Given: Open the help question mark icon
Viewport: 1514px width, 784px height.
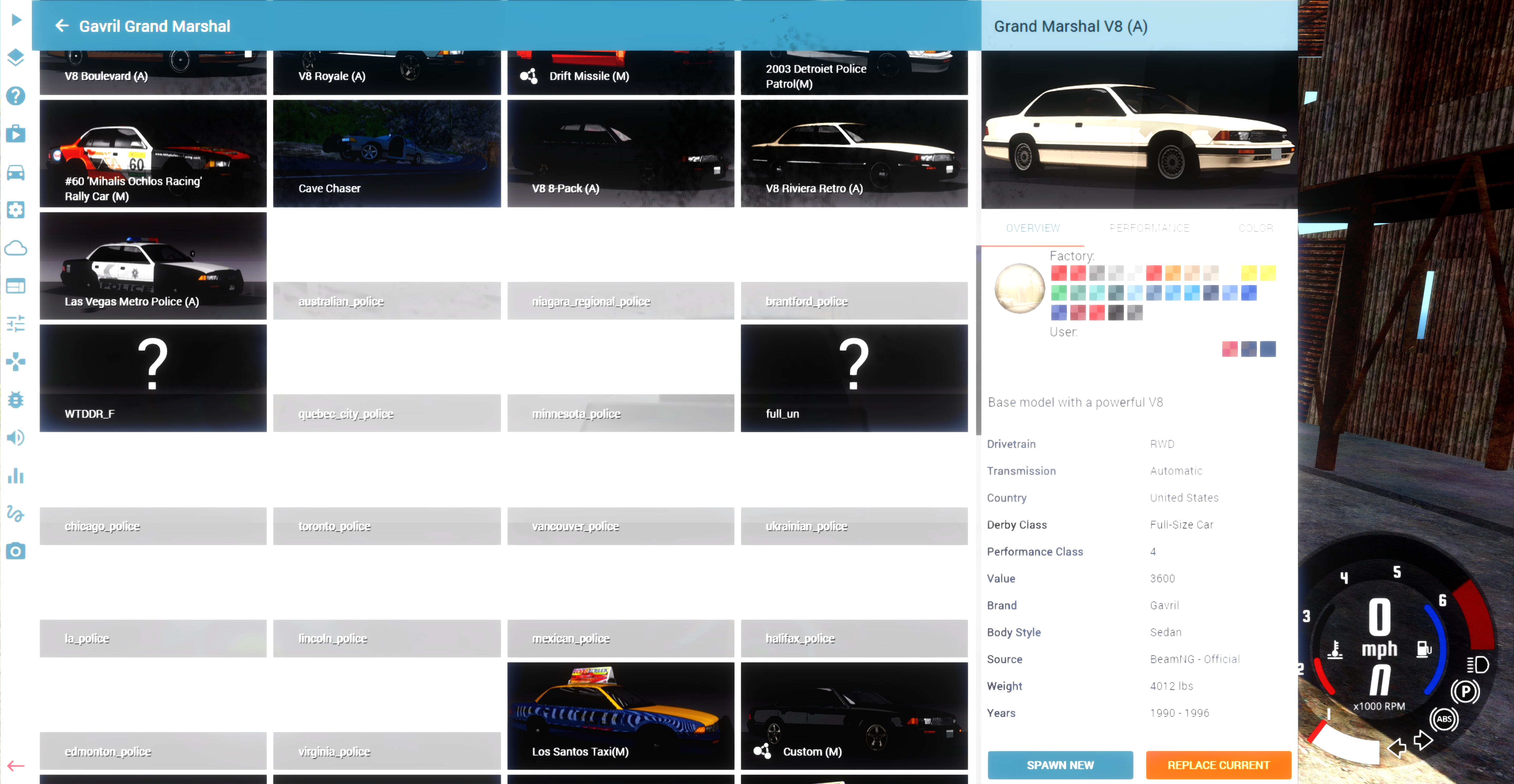Looking at the screenshot, I should tap(16, 95).
